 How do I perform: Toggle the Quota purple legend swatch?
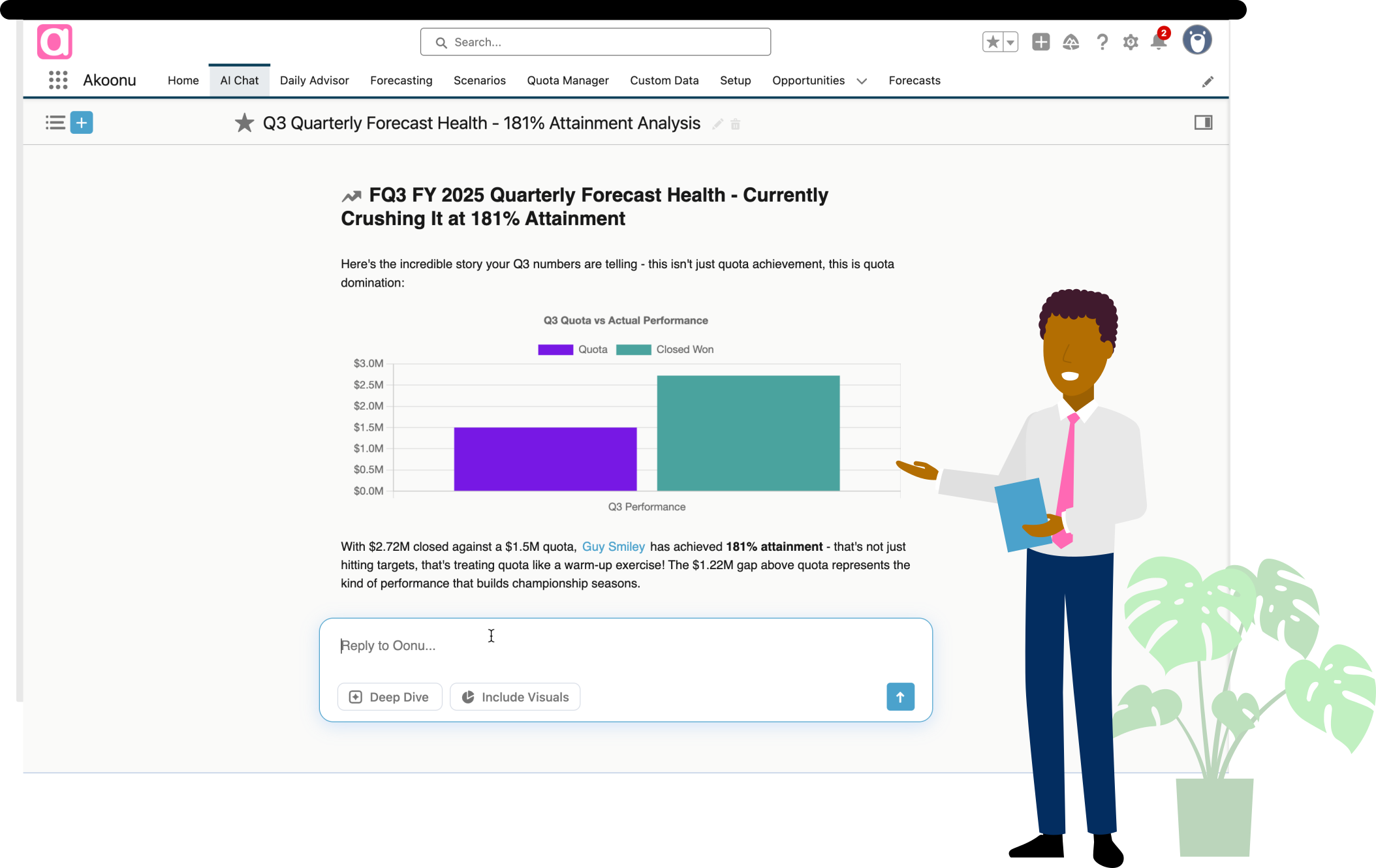pos(555,350)
